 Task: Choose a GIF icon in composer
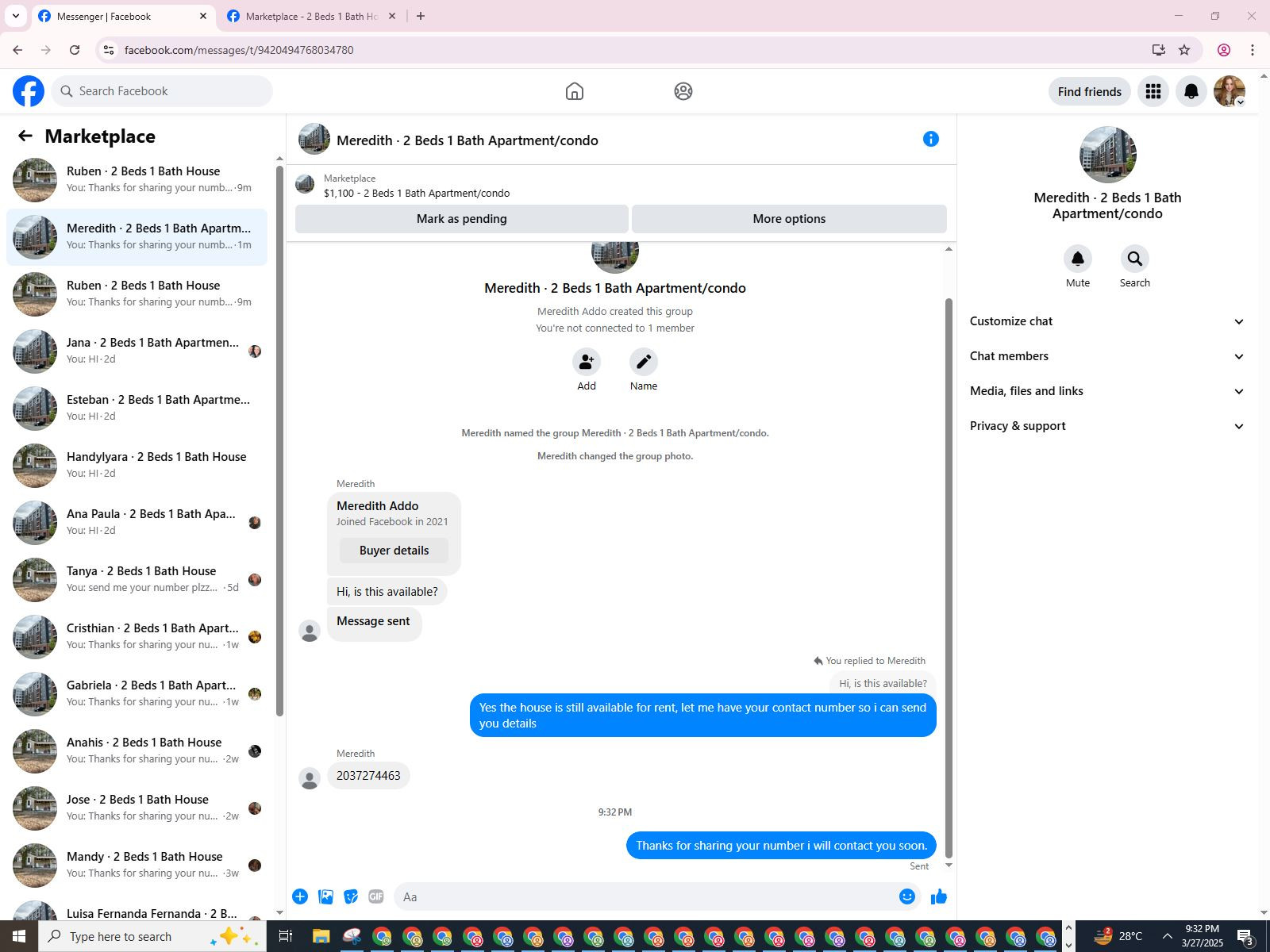click(x=376, y=896)
